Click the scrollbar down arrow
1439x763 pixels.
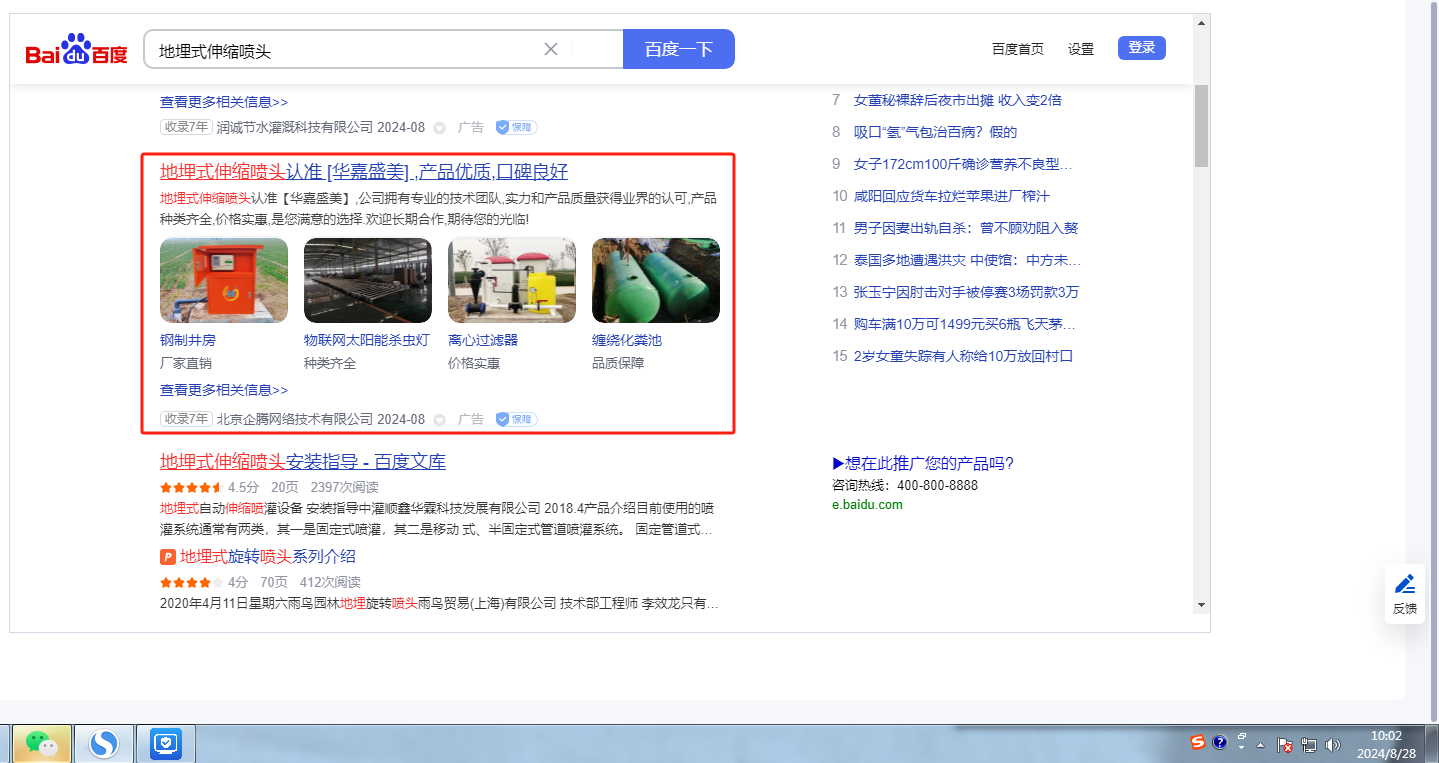1202,605
